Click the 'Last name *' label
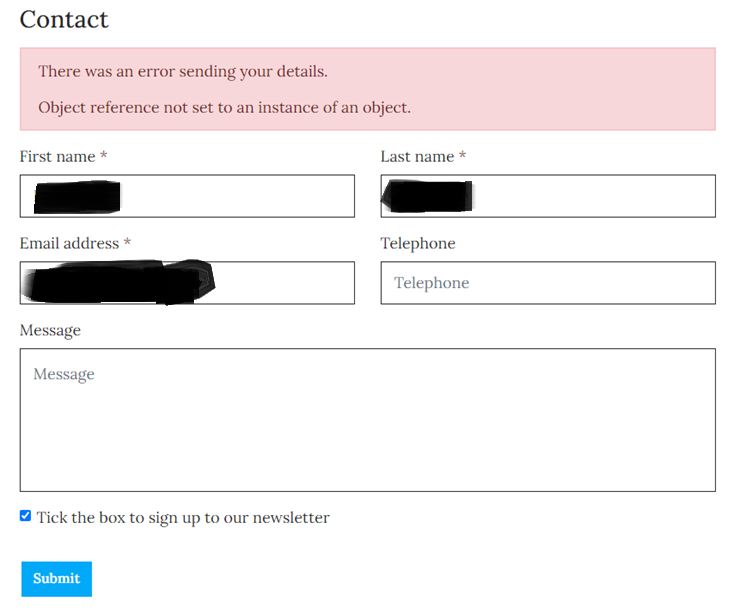Viewport: 752px width, 614px height. click(423, 156)
